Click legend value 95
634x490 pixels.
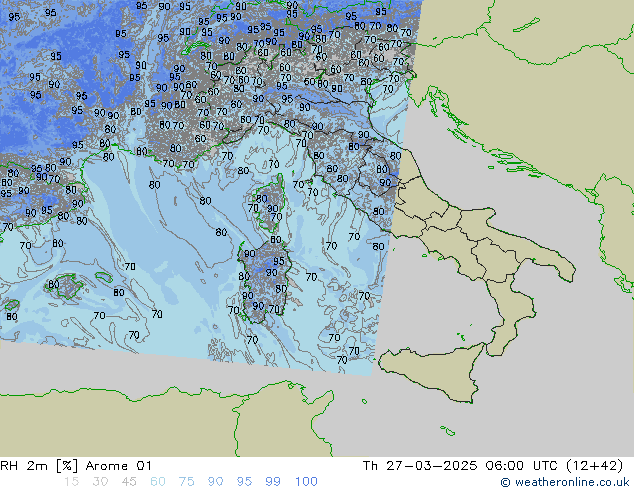coord(244,482)
